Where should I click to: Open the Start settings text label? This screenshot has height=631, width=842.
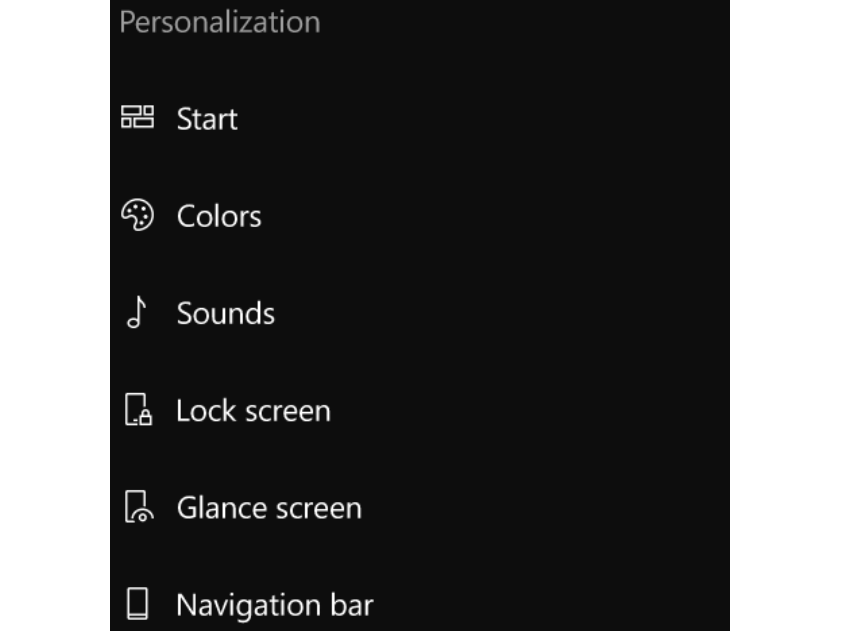tap(207, 119)
